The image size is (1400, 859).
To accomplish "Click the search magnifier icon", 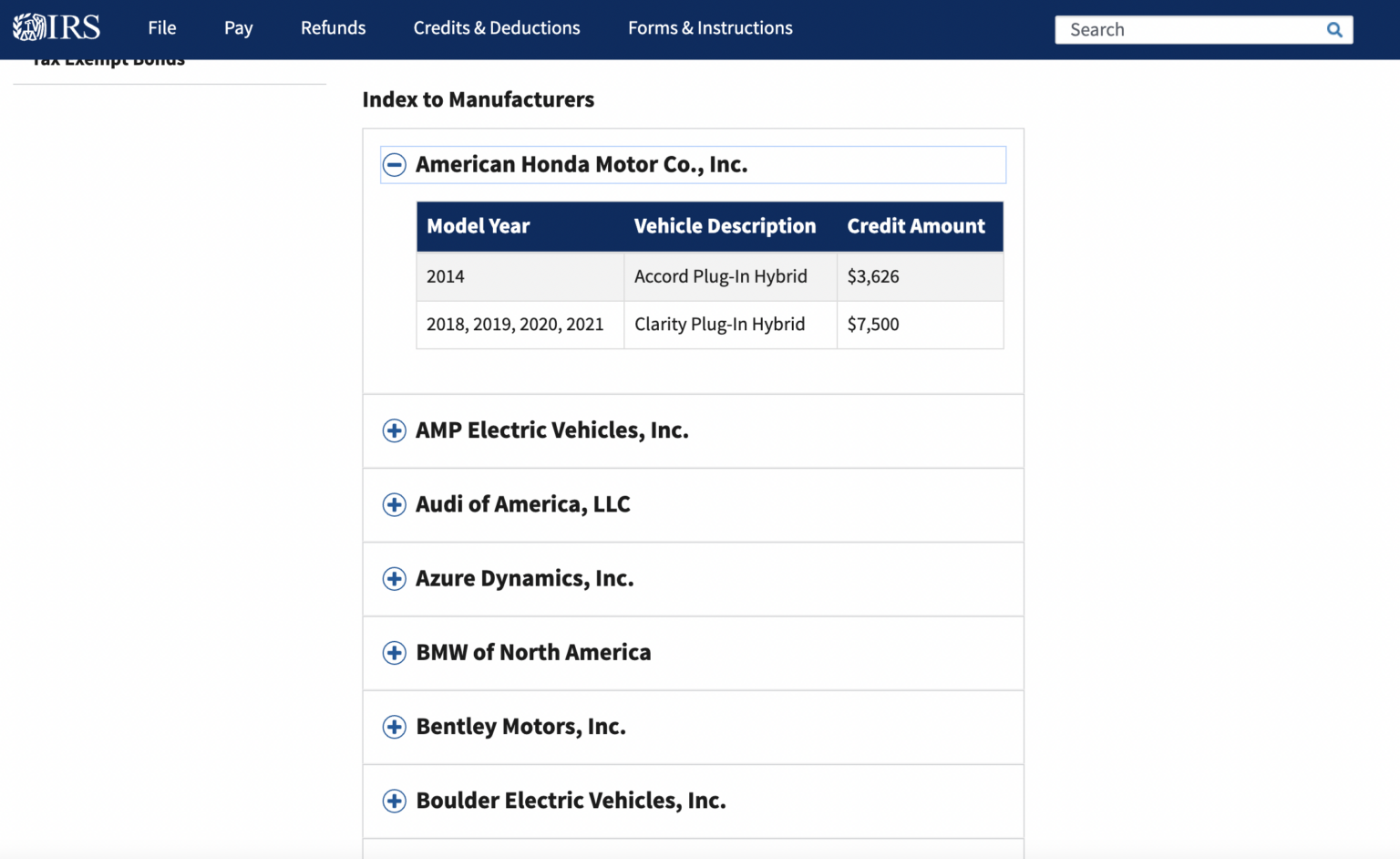I will (x=1334, y=29).
